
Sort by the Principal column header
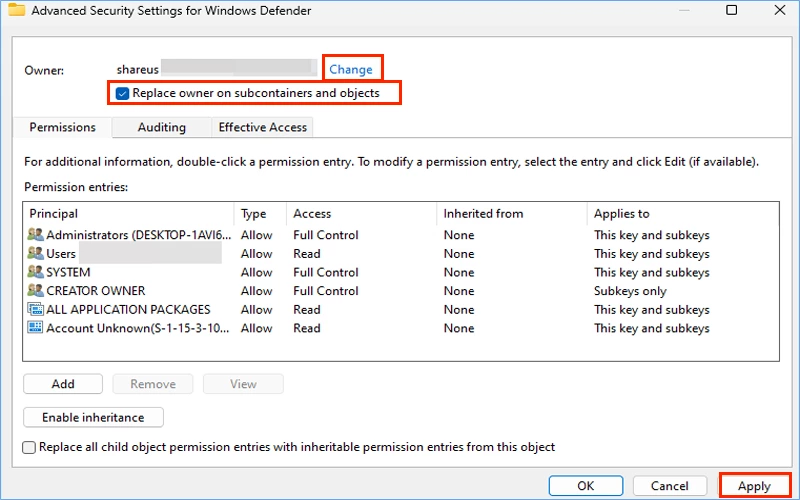click(129, 213)
